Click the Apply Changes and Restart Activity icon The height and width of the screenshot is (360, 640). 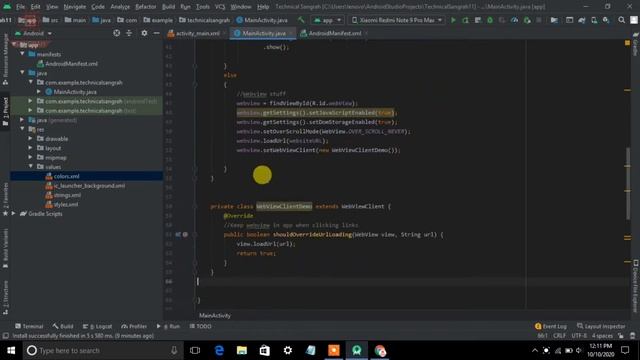[x=465, y=20]
